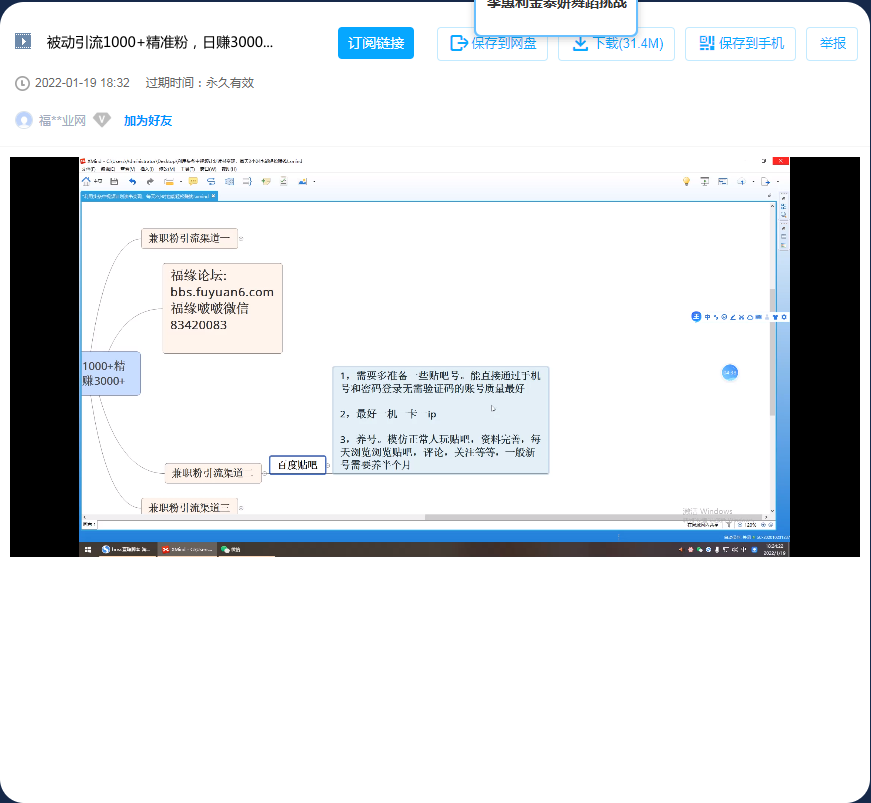
Task: Click the XMind taskbar item in video
Action: [x=187, y=549]
